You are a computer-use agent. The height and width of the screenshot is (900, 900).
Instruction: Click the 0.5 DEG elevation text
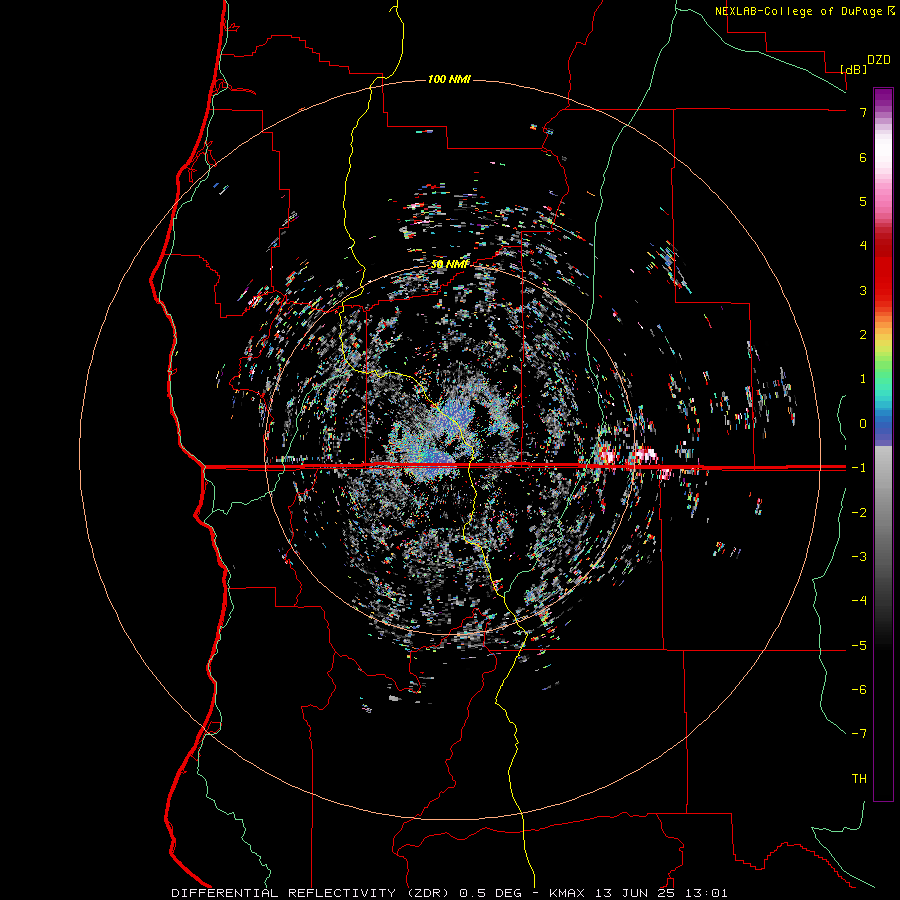click(491, 893)
